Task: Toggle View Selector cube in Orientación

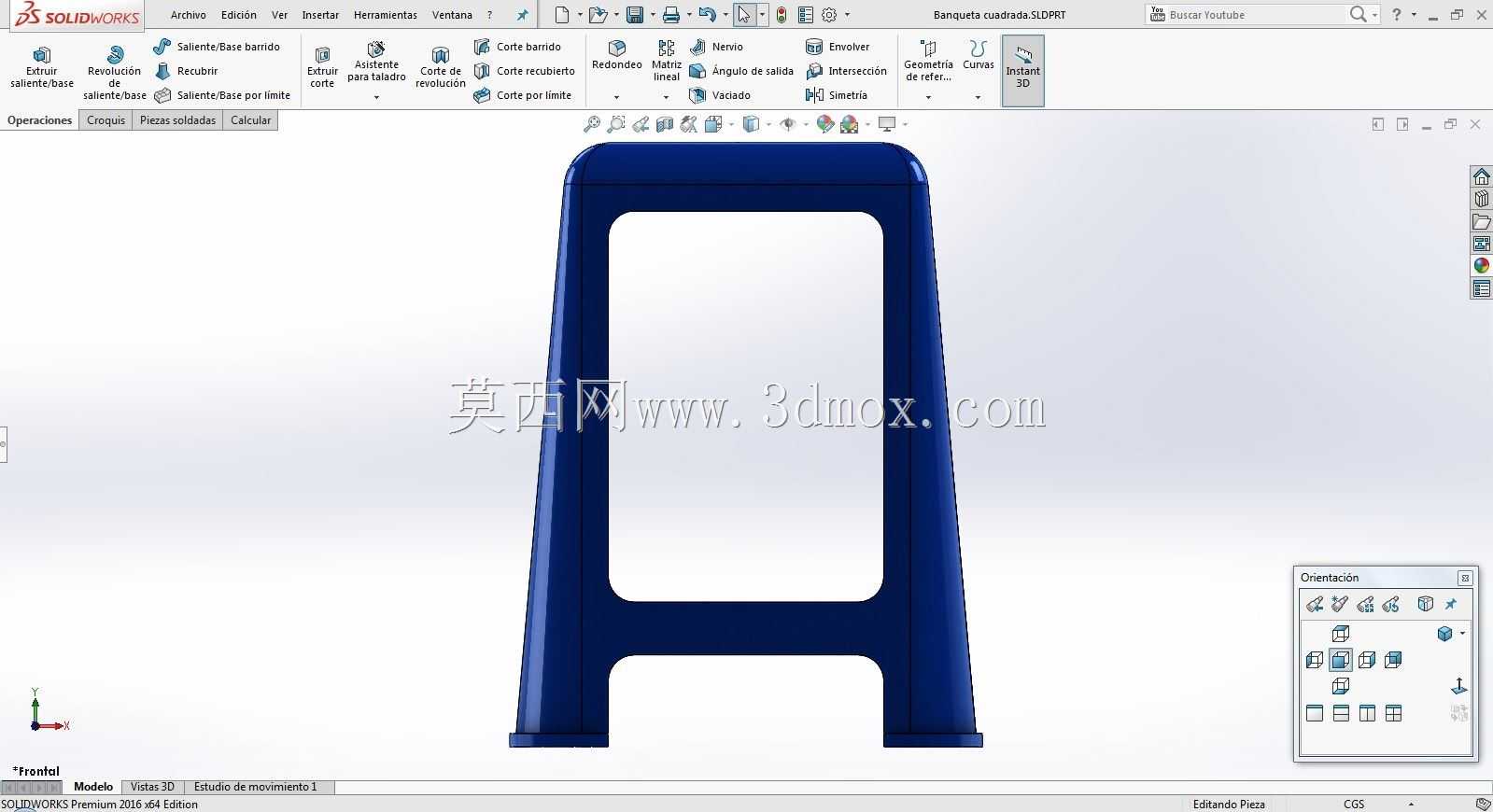Action: [1425, 604]
